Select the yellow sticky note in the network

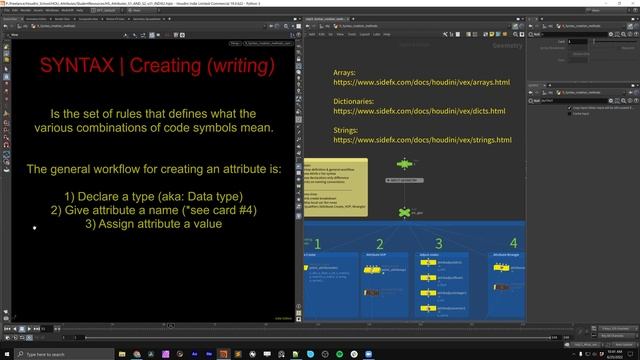pyautogui.click(x=336, y=187)
